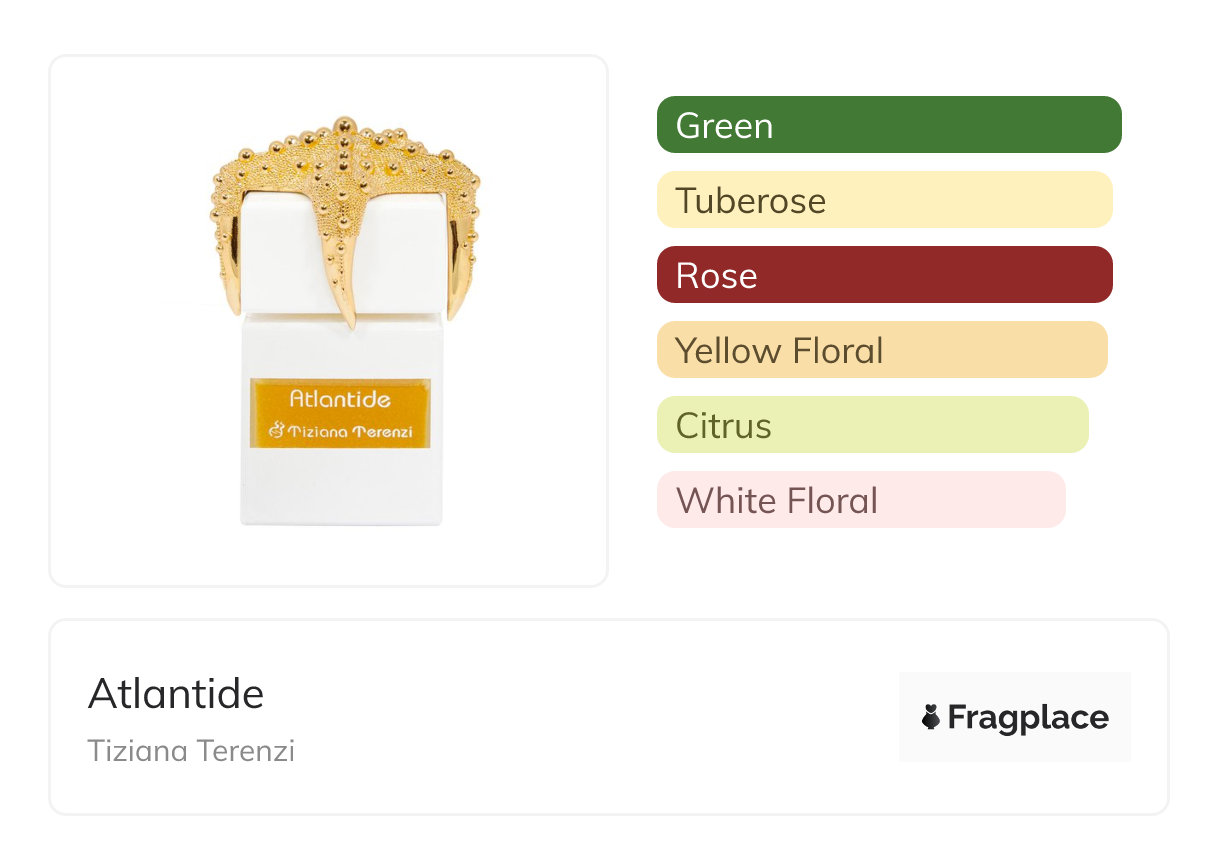The width and height of the screenshot is (1218, 864).
Task: Click the small emblem on the bottle label
Action: coord(277,432)
